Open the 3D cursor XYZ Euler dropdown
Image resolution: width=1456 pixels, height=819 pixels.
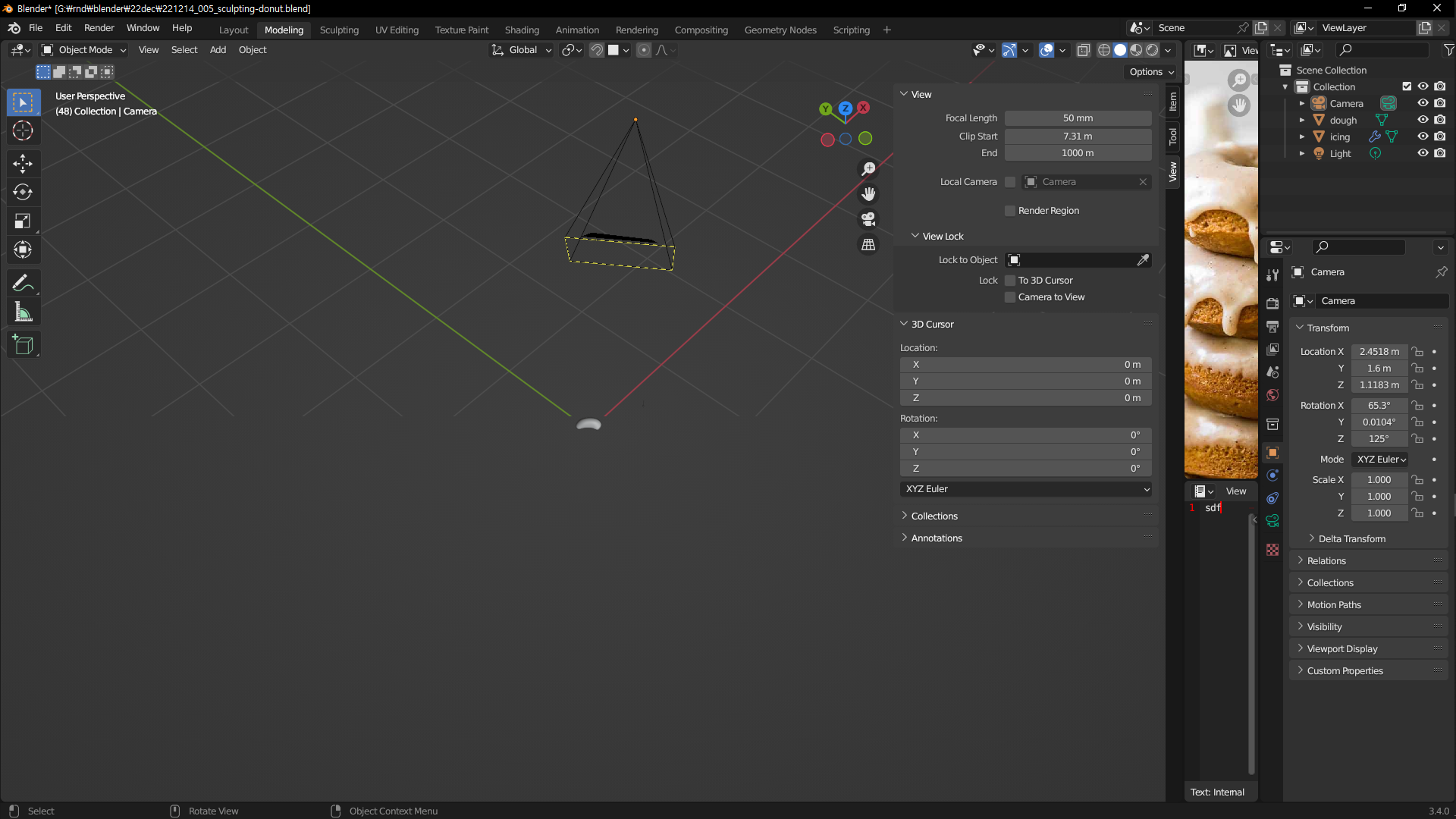click(1026, 489)
